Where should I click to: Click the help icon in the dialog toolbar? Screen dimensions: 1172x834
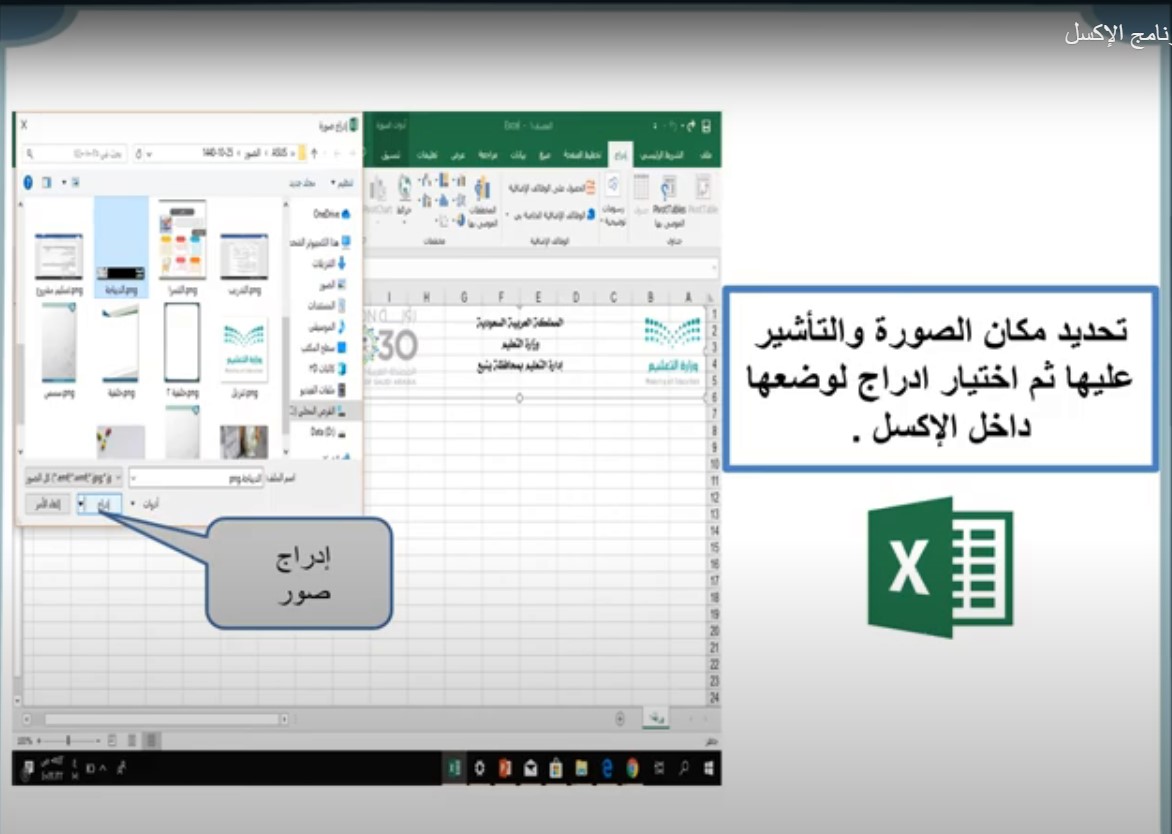[x=28, y=182]
